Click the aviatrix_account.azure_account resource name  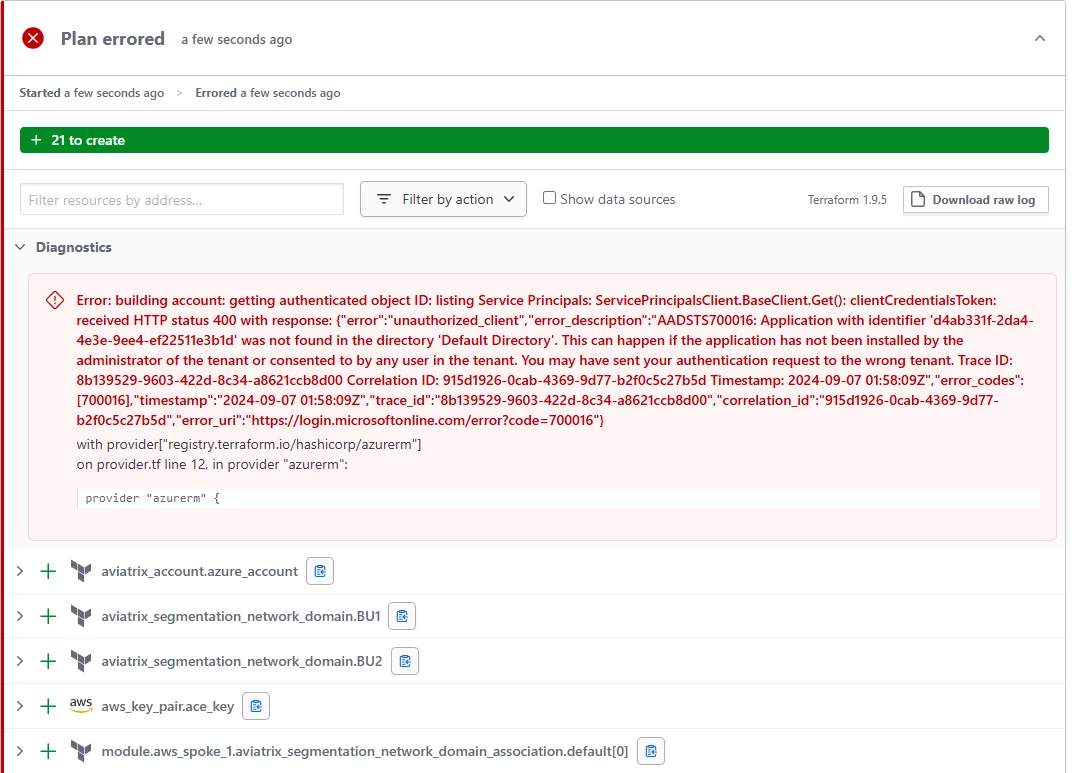200,571
